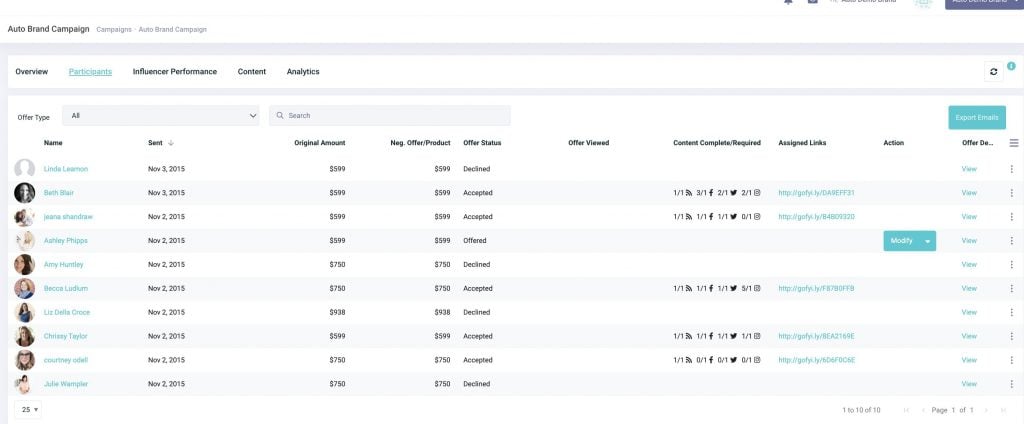The width and height of the screenshot is (1024, 424).
Task: Open courtney odell's assigned gofyi link
Action: [x=816, y=360]
